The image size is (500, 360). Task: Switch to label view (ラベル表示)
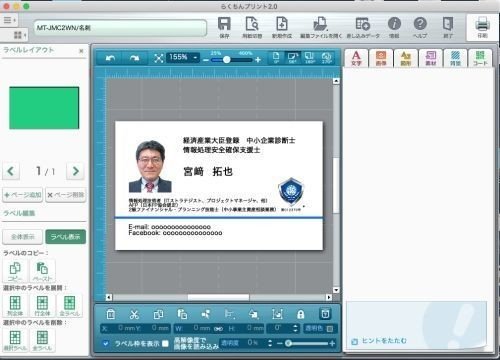pyautogui.click(x=65, y=237)
